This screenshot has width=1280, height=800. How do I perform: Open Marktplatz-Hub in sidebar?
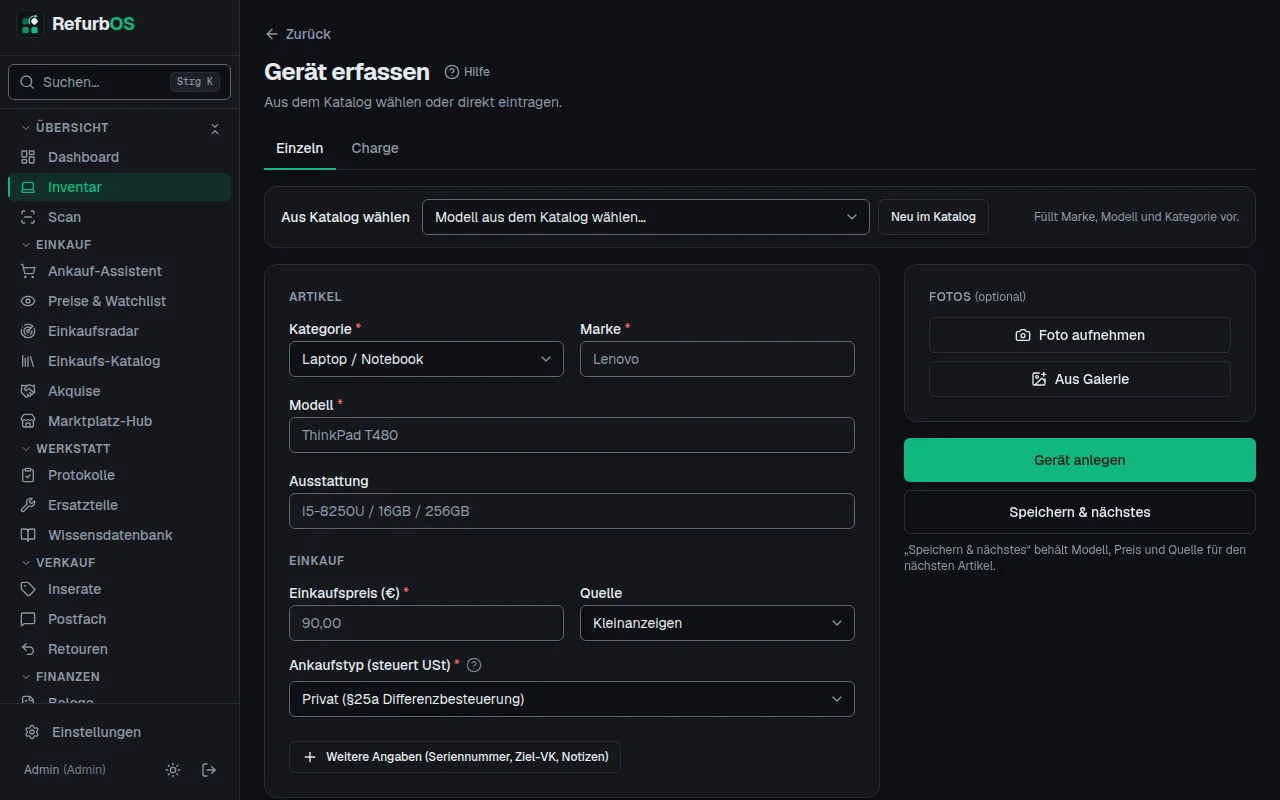click(119, 421)
